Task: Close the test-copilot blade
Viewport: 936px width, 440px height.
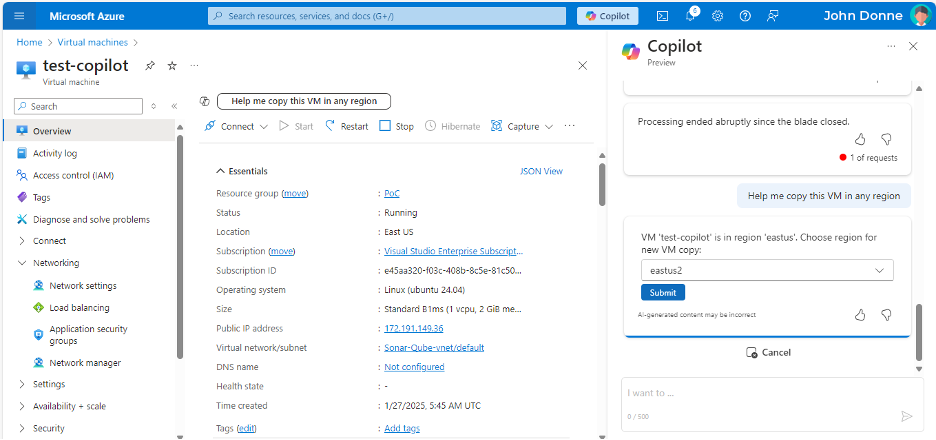Action: (x=583, y=66)
